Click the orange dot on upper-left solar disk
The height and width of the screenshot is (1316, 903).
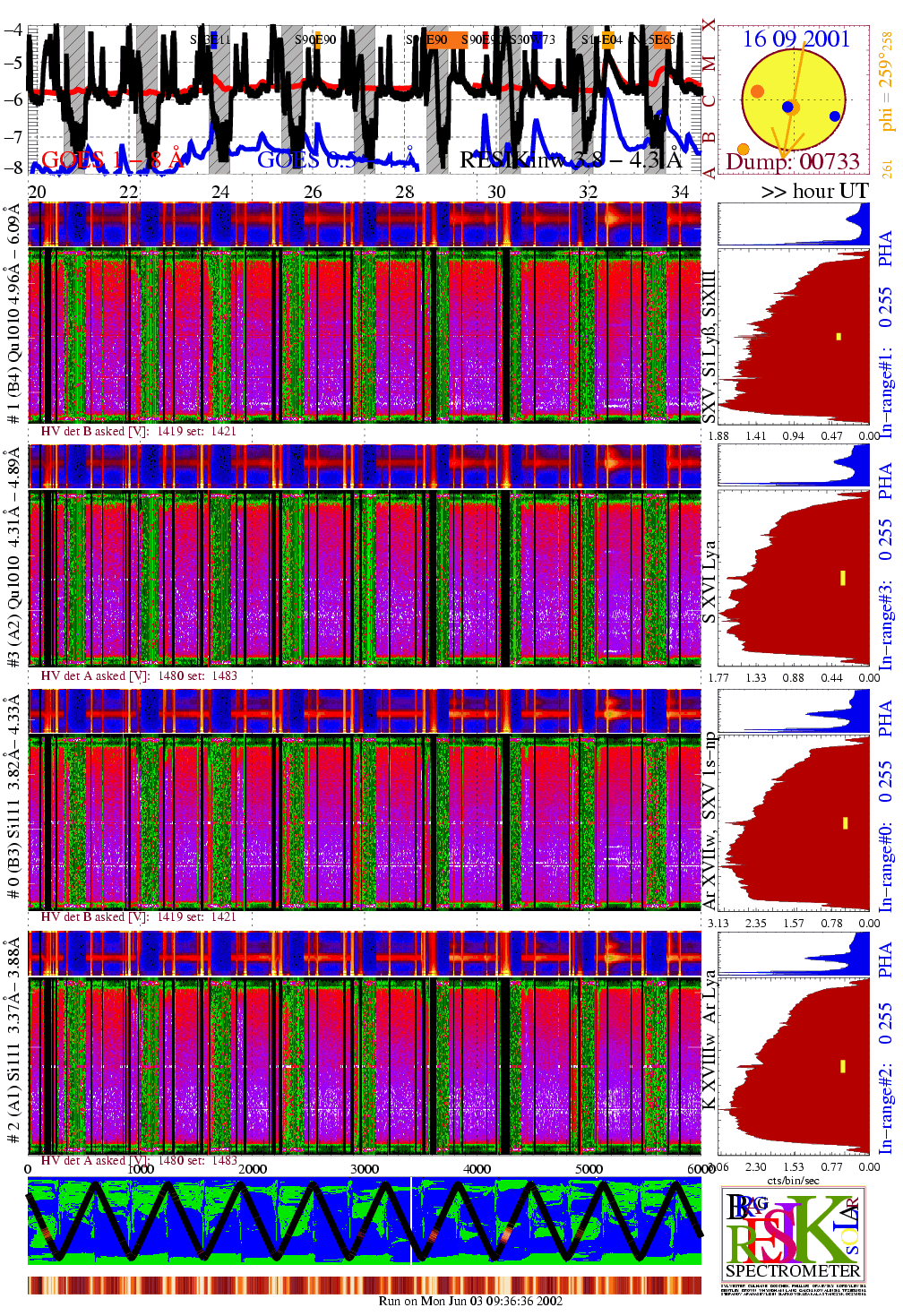pyautogui.click(x=757, y=91)
